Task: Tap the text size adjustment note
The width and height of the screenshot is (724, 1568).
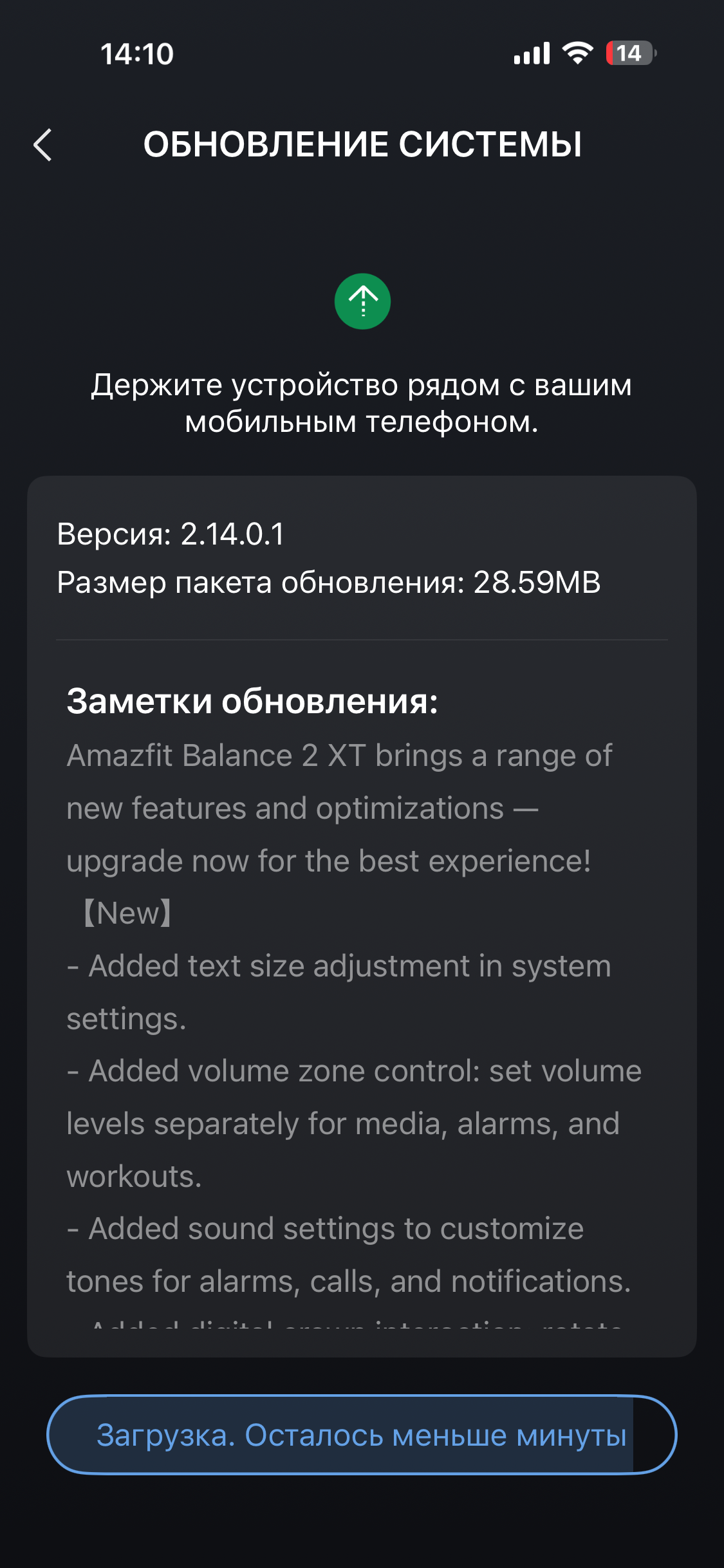Action: (339, 992)
